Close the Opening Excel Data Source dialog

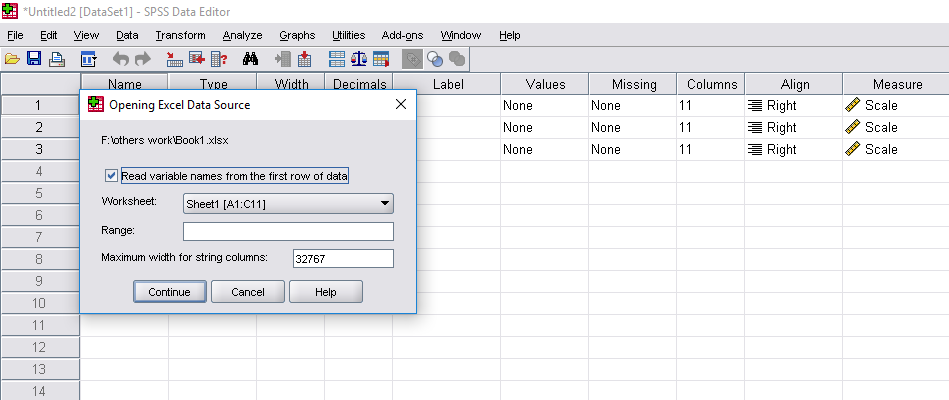pos(401,104)
